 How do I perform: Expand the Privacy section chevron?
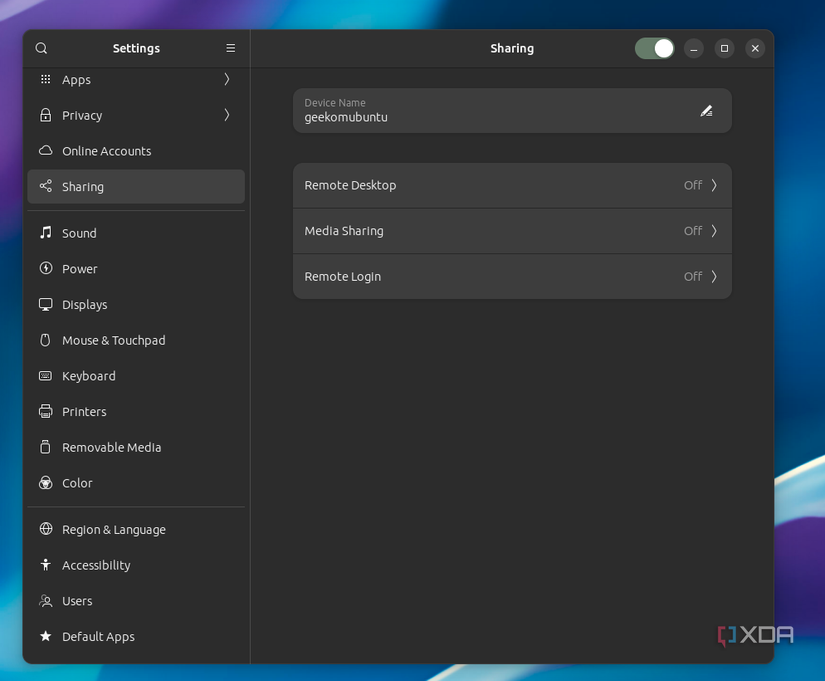227,115
